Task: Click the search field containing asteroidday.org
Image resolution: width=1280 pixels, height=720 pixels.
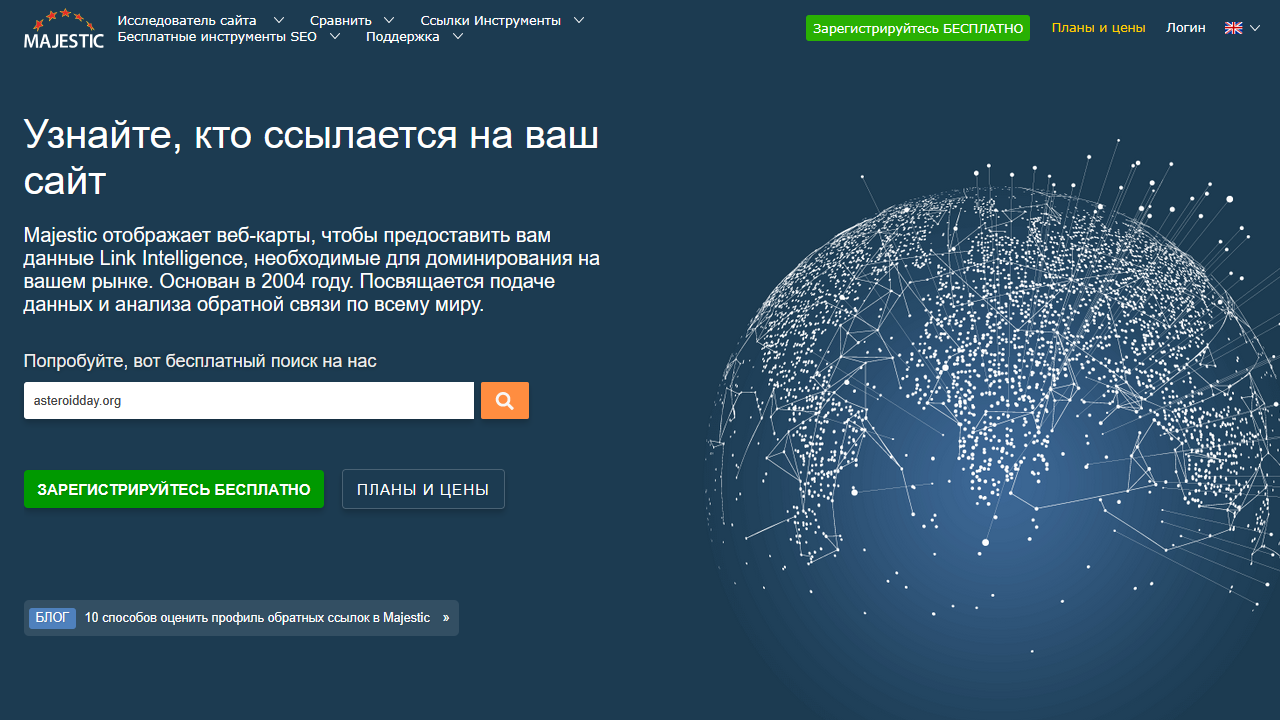Action: [248, 400]
